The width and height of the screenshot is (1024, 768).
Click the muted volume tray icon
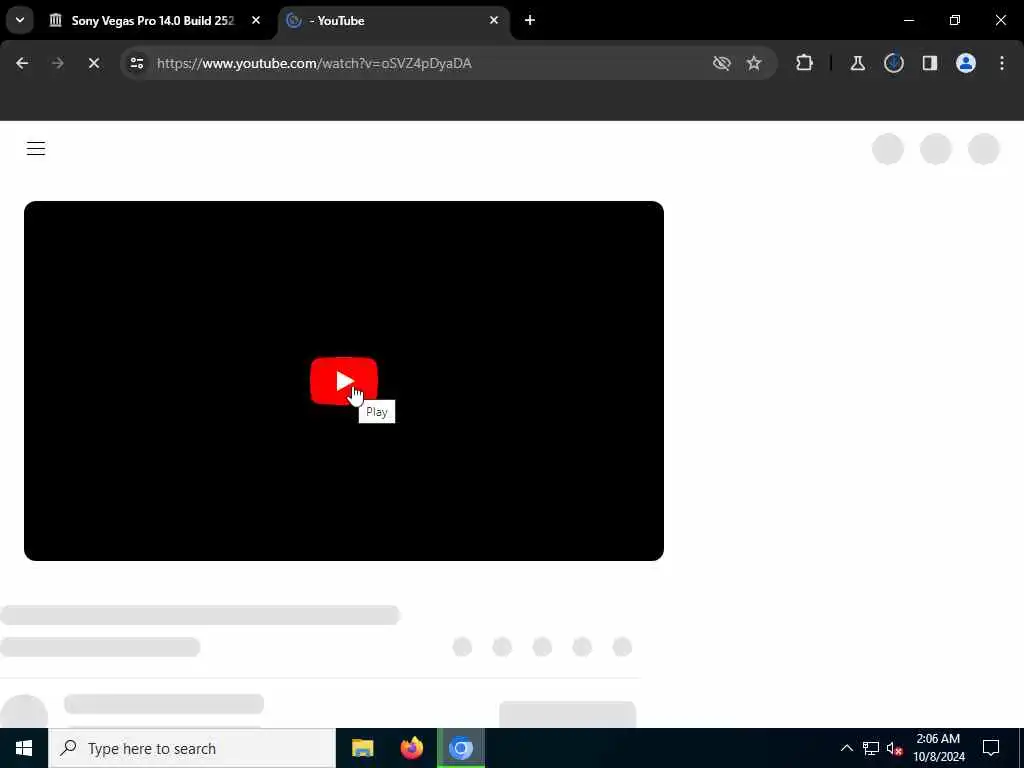point(894,748)
